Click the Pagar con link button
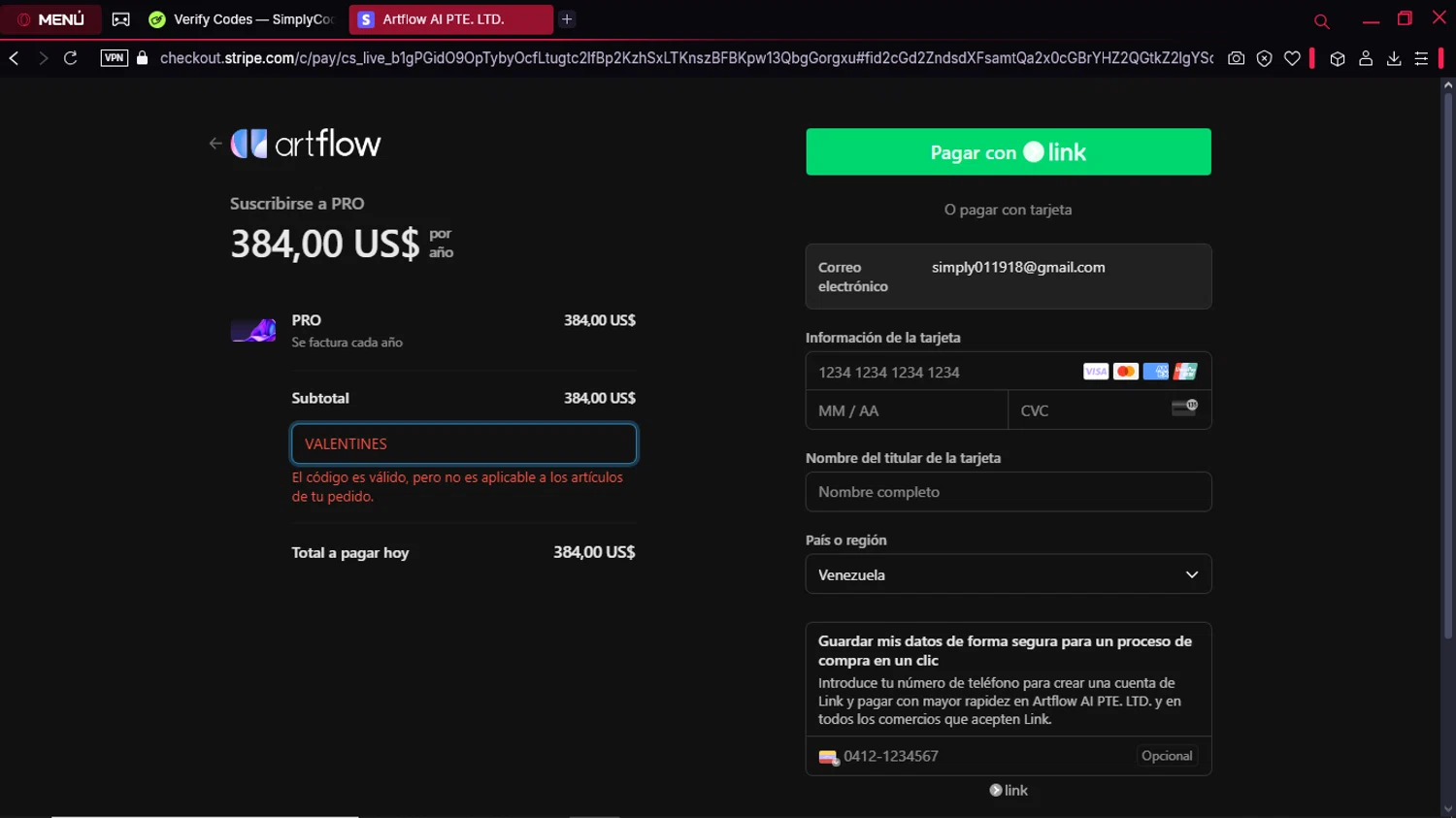1456x818 pixels. tap(1009, 152)
